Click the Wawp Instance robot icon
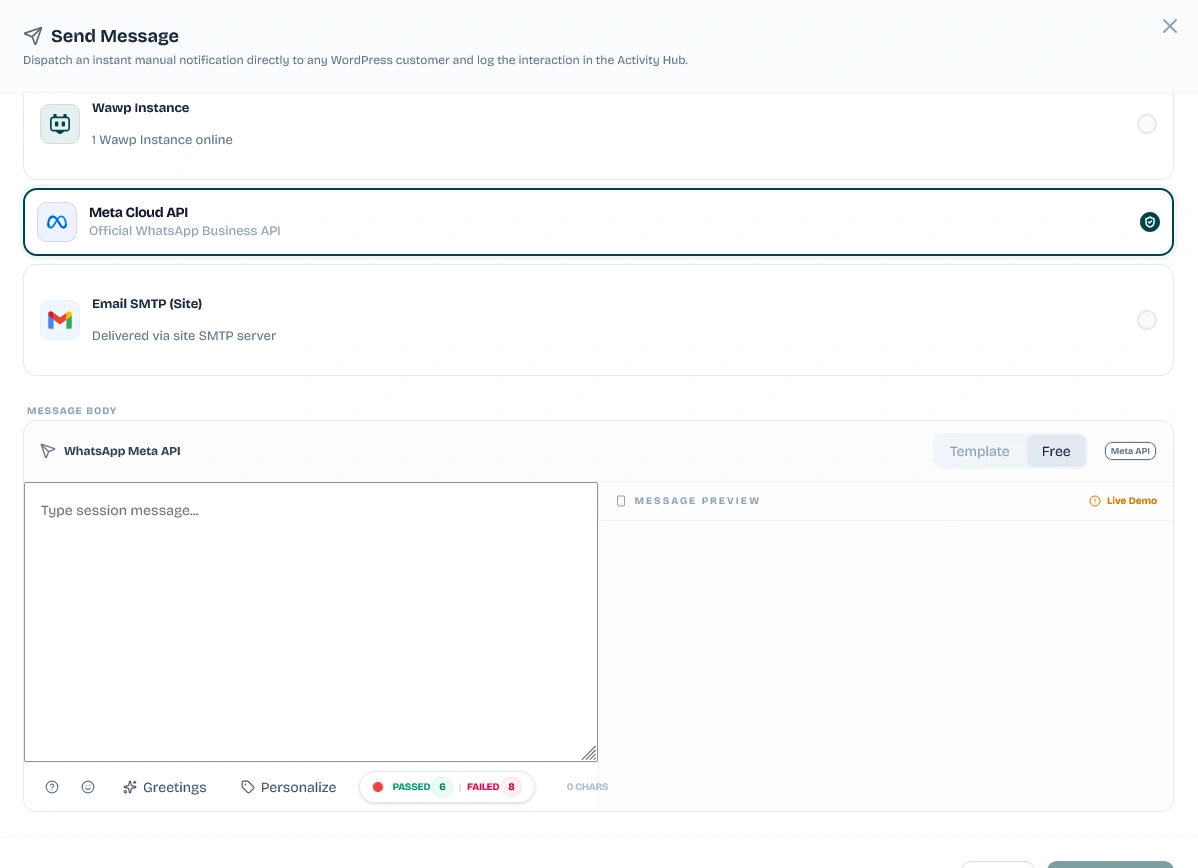The image size is (1198, 868). tap(60, 124)
